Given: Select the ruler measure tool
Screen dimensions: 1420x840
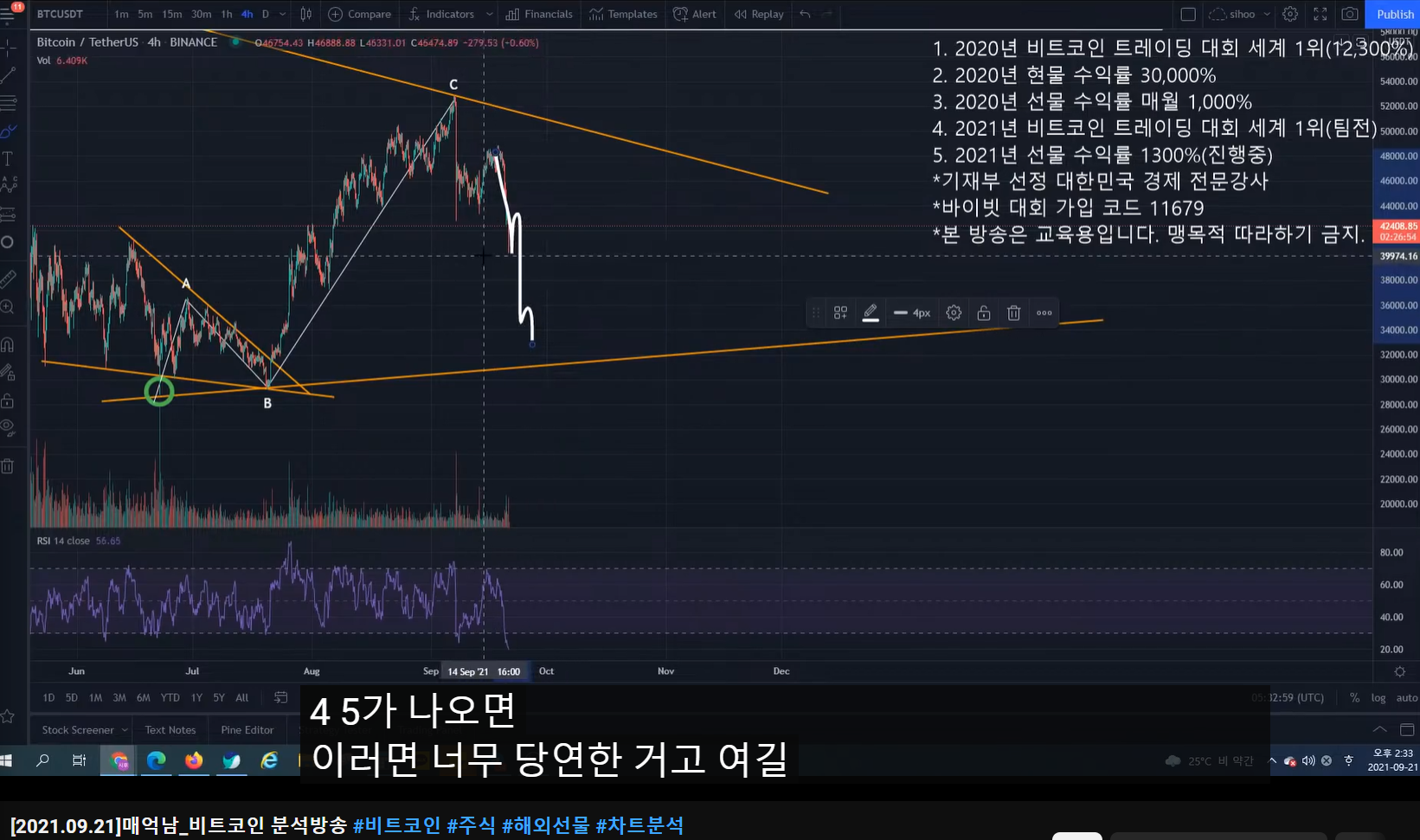Looking at the screenshot, I should tap(8, 279).
